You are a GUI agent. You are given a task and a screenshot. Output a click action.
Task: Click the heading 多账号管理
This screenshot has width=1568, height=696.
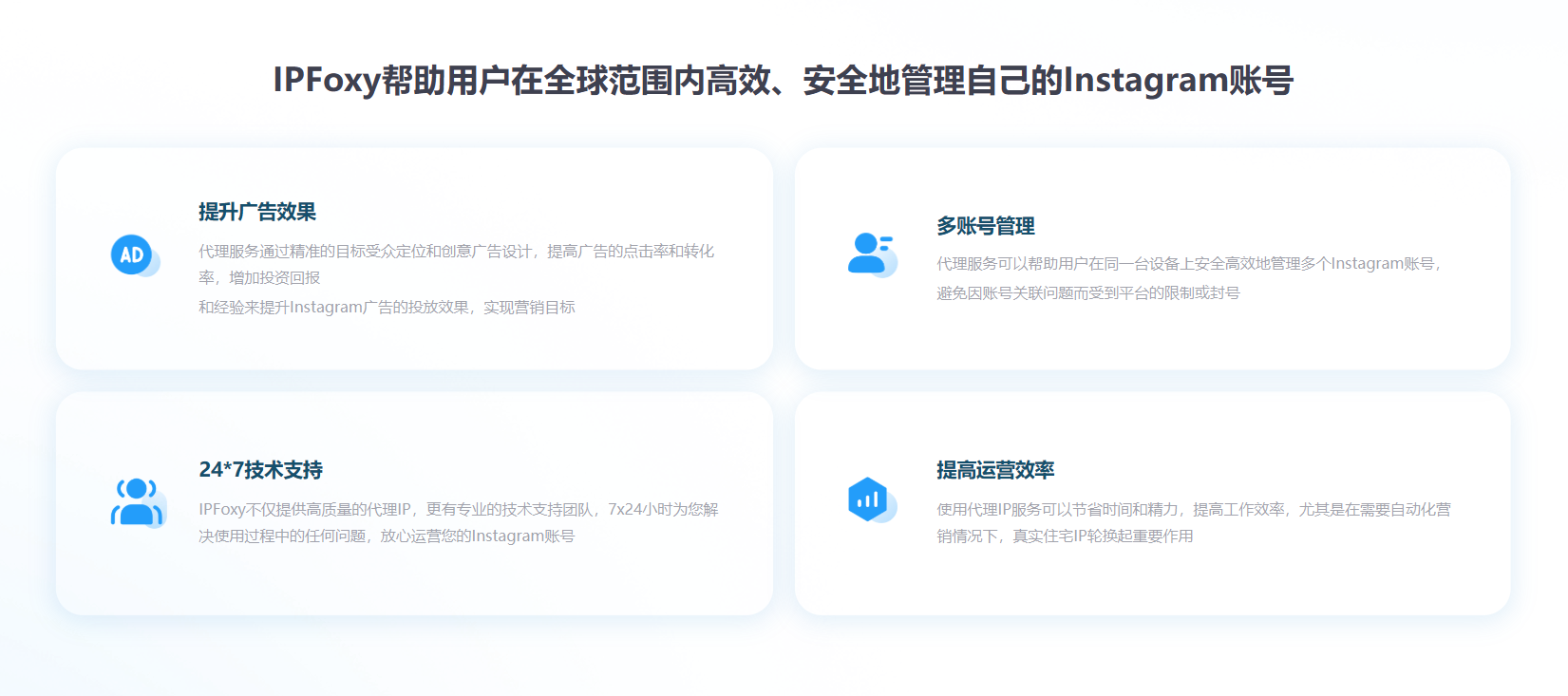986,226
